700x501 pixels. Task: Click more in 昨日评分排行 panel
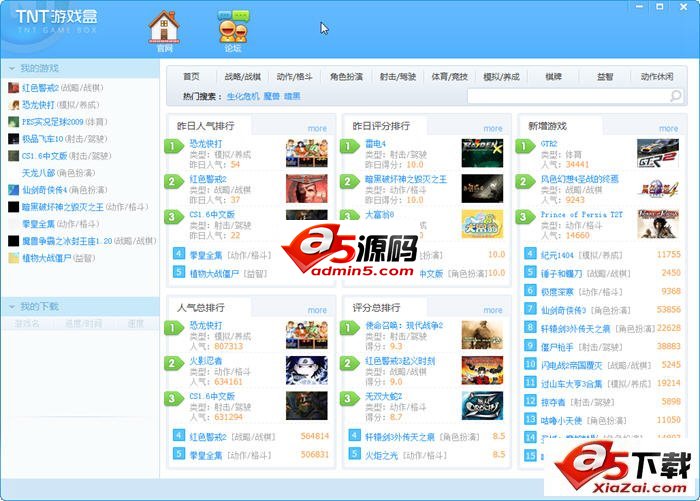(493, 129)
